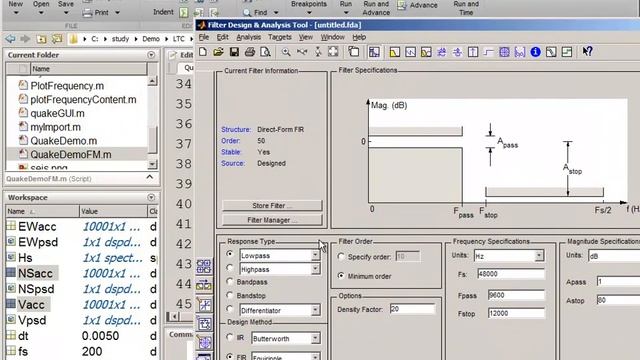Select the Bandstop radio button
This screenshot has height=360, width=640.
click(230, 295)
